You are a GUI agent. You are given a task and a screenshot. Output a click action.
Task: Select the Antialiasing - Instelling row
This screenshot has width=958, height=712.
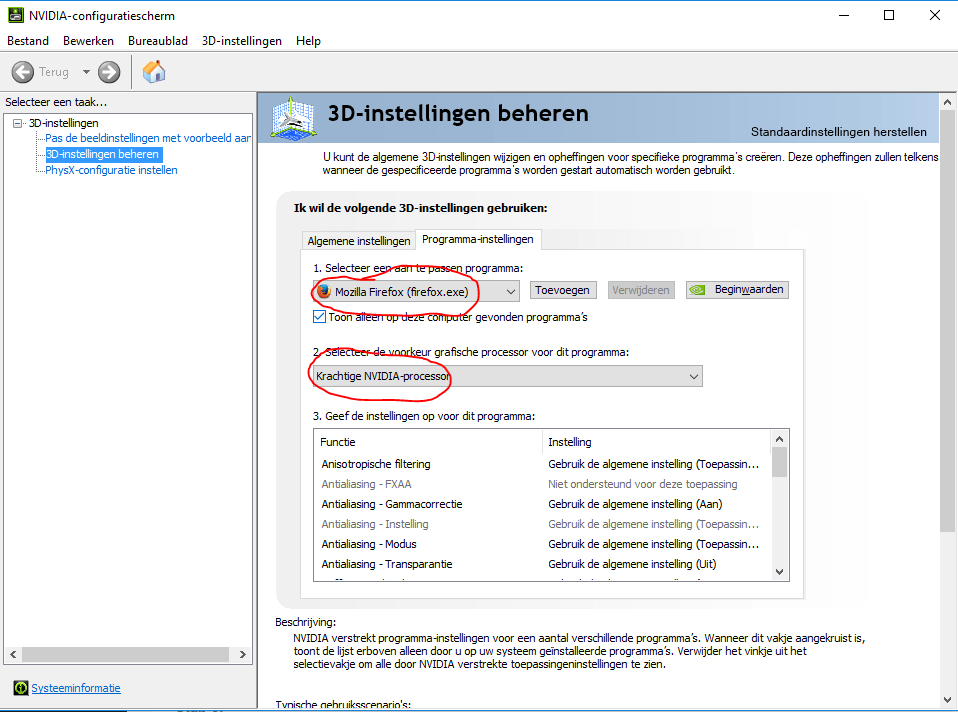pos(543,524)
